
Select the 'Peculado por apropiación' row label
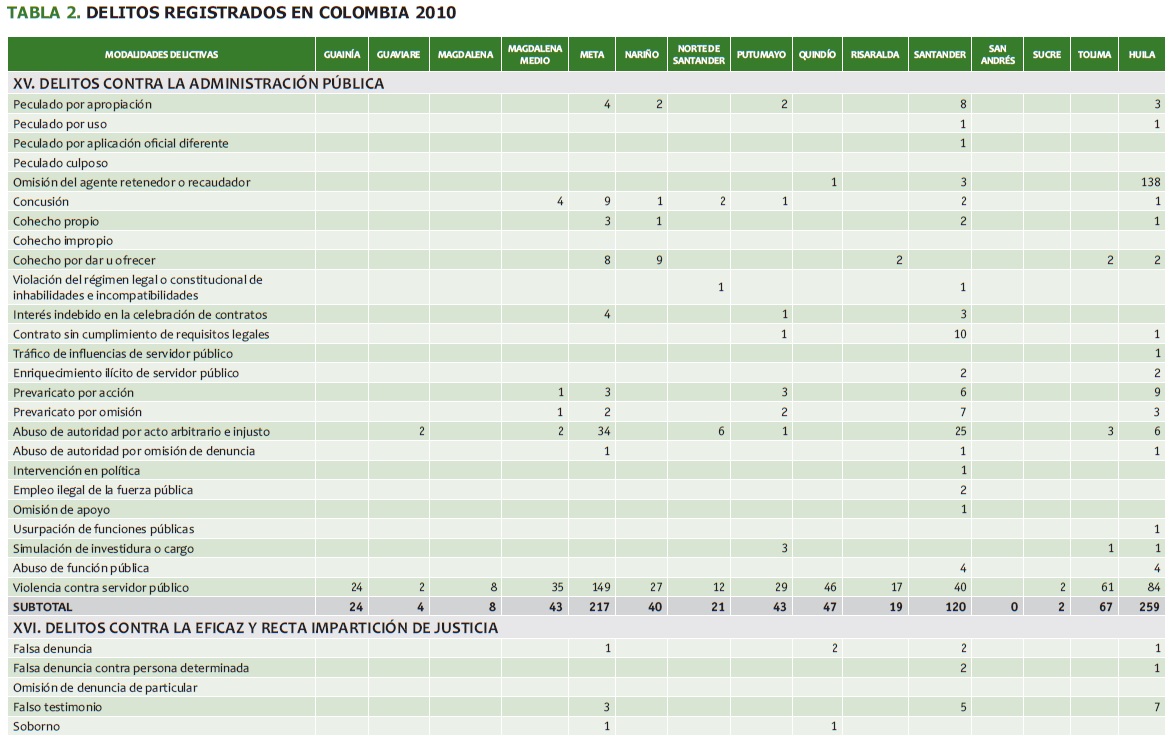(83, 104)
